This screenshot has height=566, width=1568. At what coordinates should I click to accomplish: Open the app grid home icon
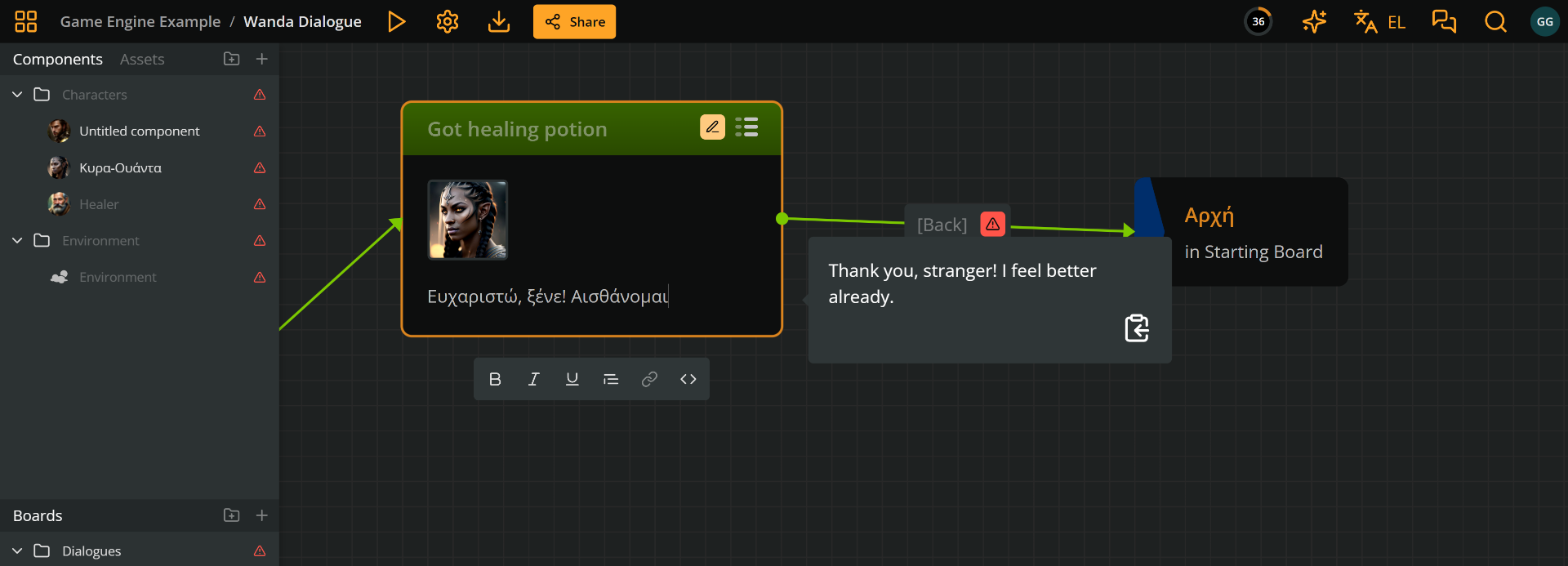(x=26, y=22)
